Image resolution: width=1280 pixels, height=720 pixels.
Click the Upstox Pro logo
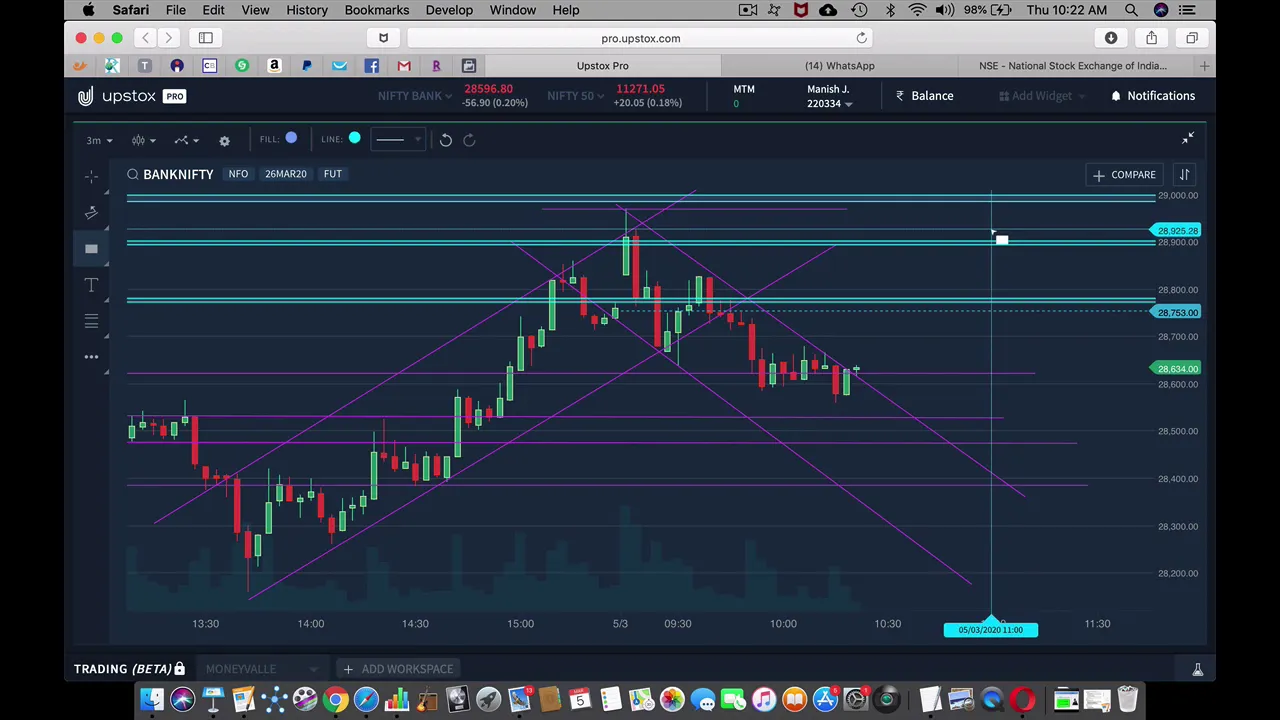pyautogui.click(x=131, y=96)
